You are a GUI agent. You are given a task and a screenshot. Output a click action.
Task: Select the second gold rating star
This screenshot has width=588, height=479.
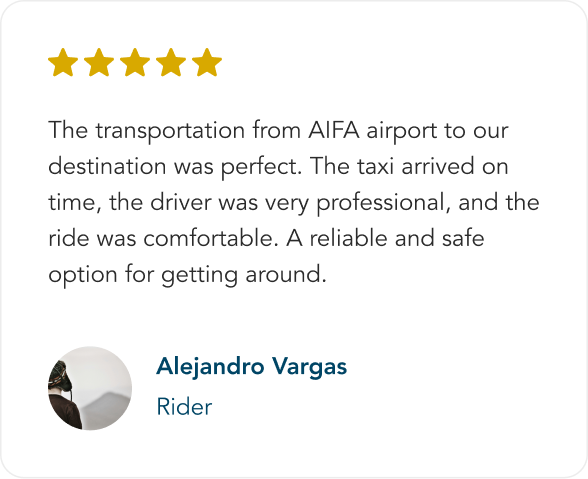(x=99, y=62)
